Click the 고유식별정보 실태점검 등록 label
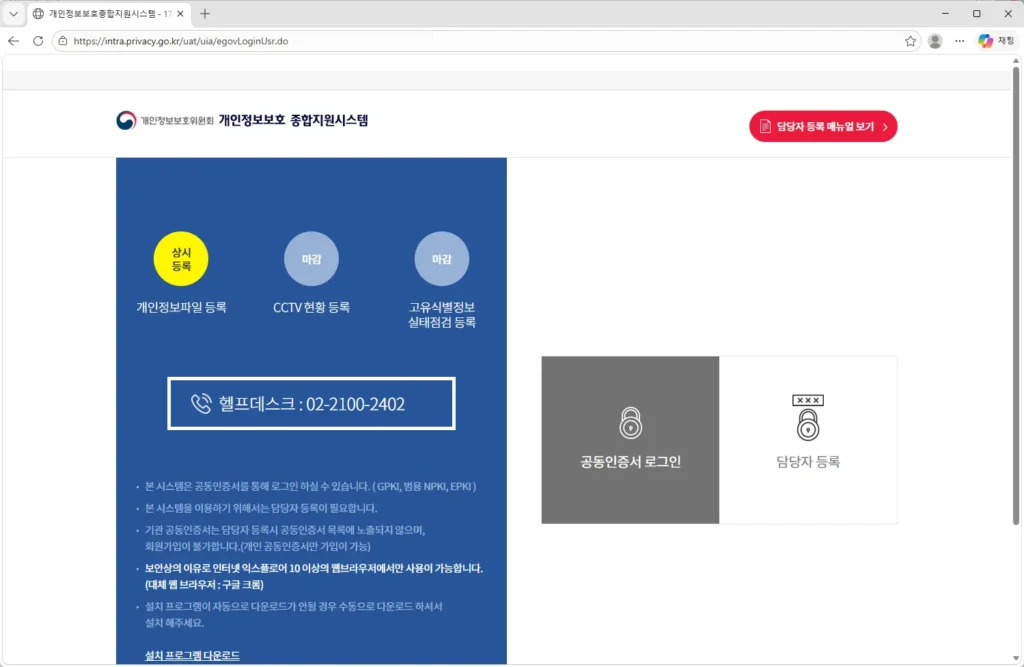The width and height of the screenshot is (1024, 667). pos(442,314)
